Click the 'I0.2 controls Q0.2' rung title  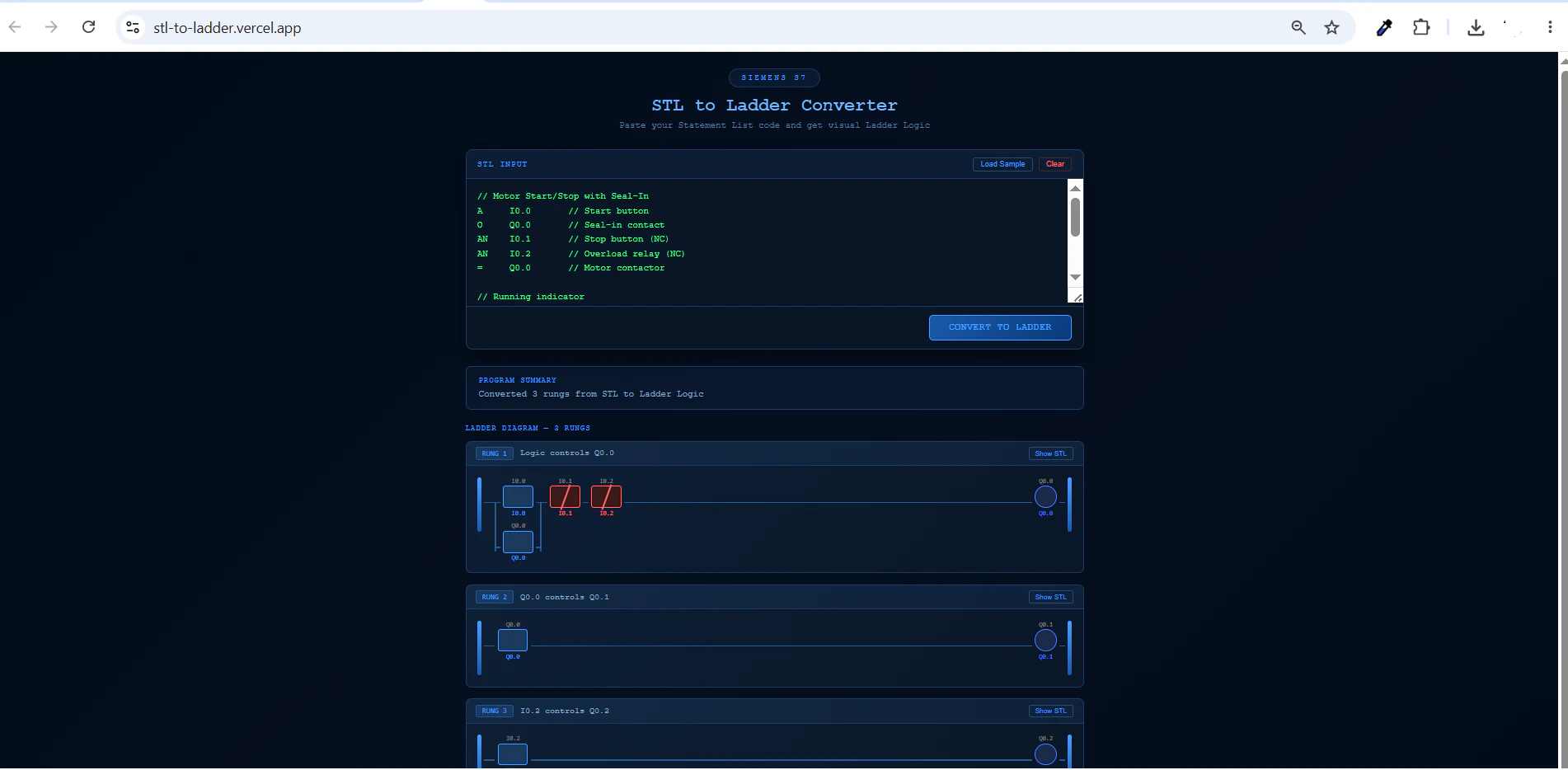pyautogui.click(x=565, y=711)
